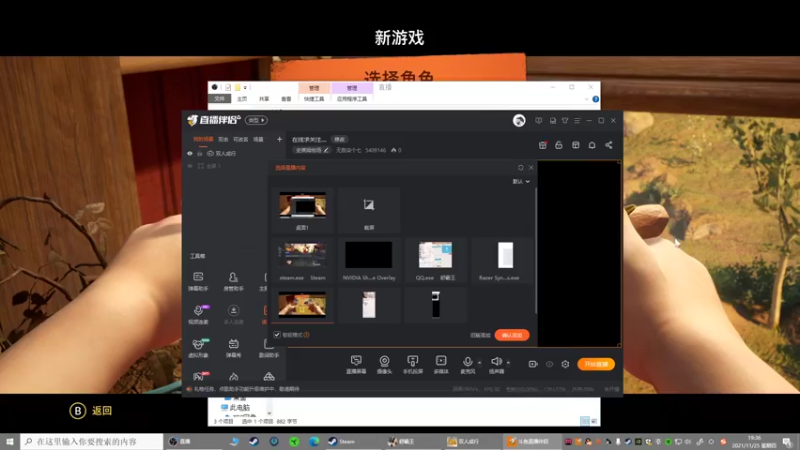Open the Explorer 文件 menu tab
The height and width of the screenshot is (450, 800).
(x=219, y=99)
